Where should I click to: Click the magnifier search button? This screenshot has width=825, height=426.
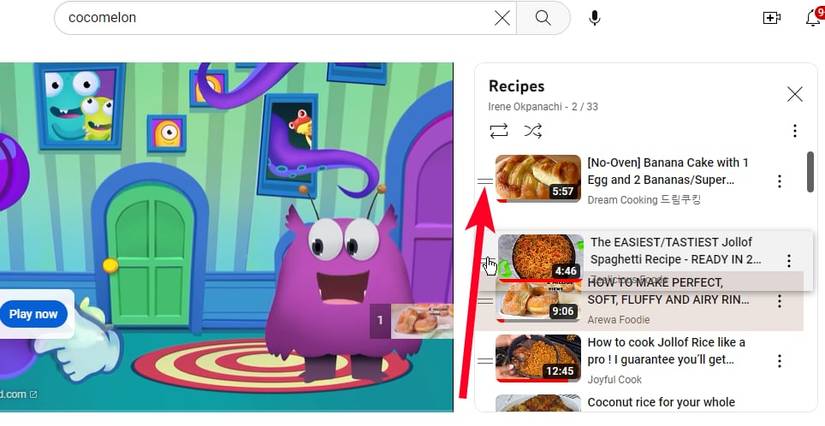[x=543, y=18]
